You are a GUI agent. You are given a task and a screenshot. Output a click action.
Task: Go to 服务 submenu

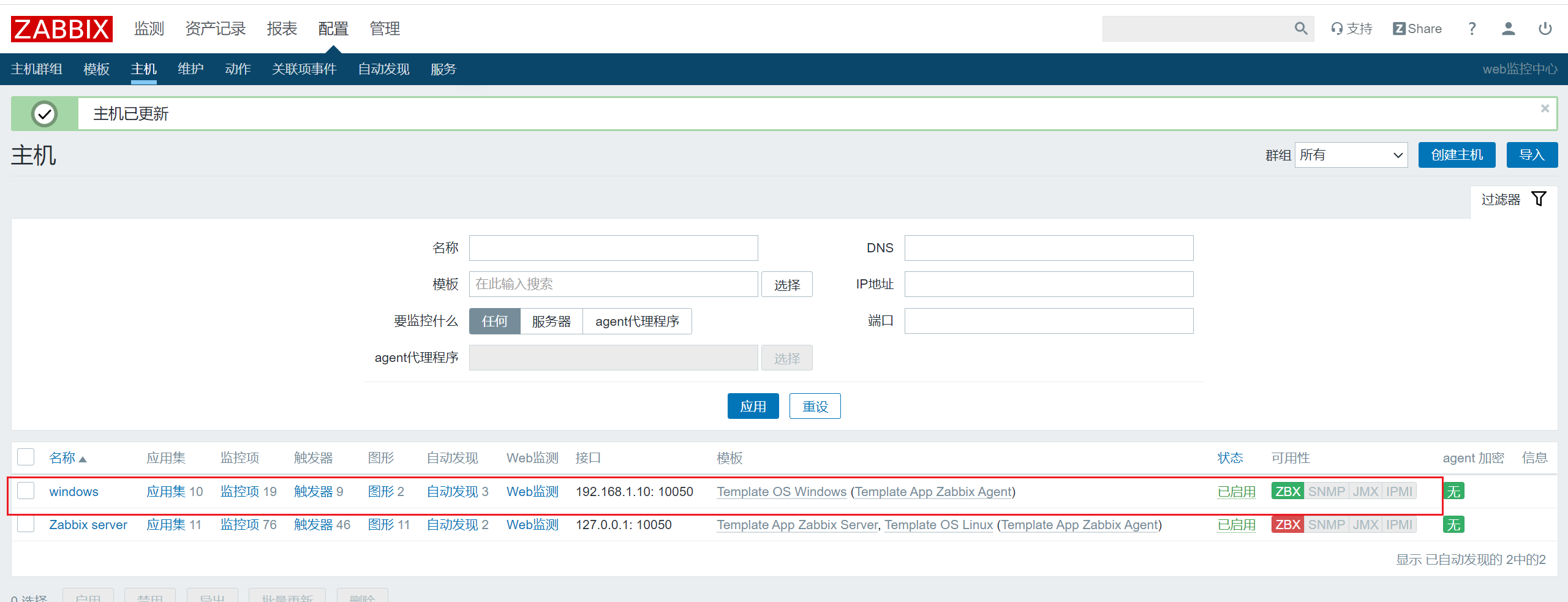pos(443,69)
